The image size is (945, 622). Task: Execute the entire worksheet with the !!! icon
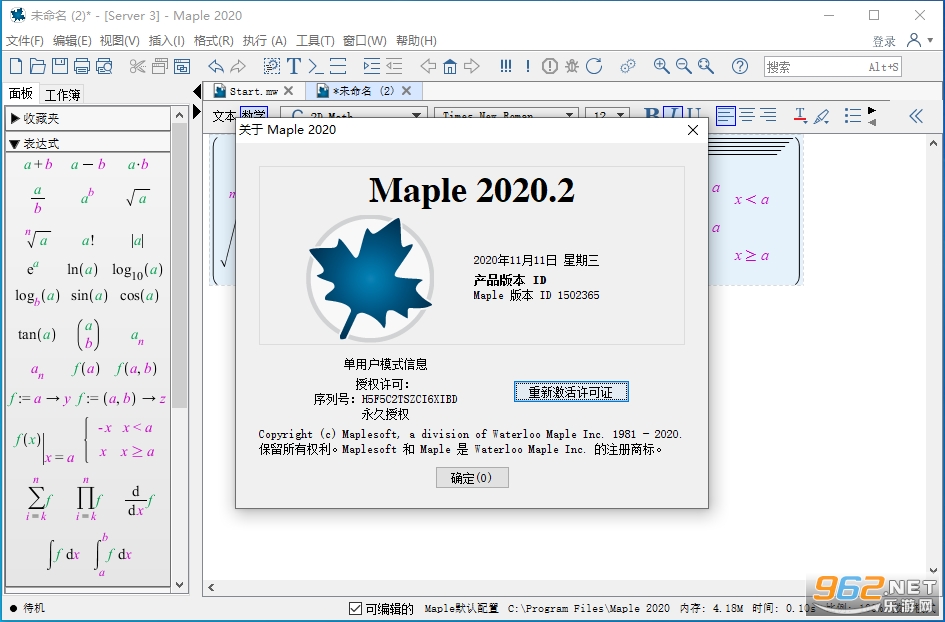pyautogui.click(x=506, y=66)
